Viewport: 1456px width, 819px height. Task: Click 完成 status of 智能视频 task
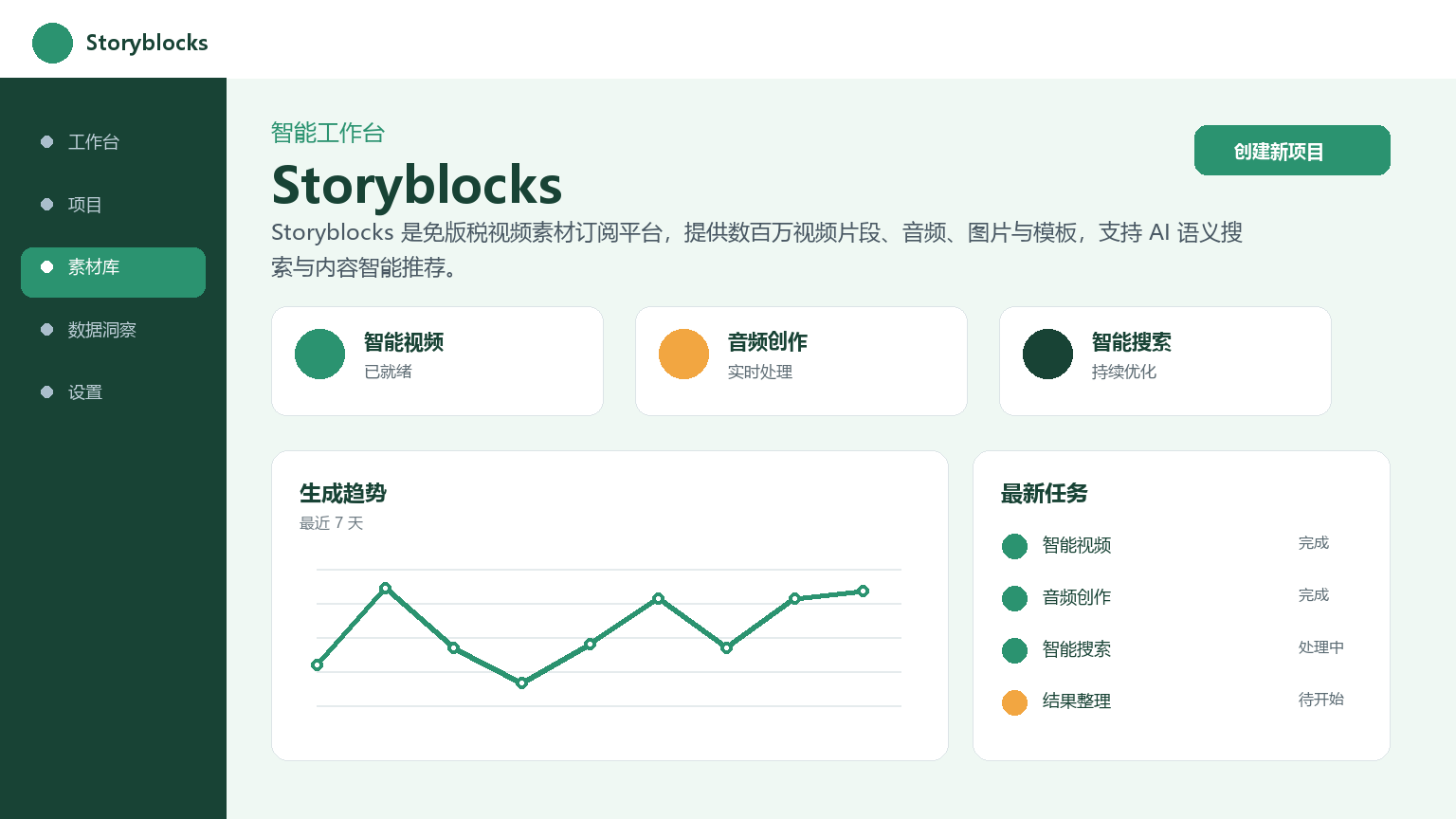1314,543
